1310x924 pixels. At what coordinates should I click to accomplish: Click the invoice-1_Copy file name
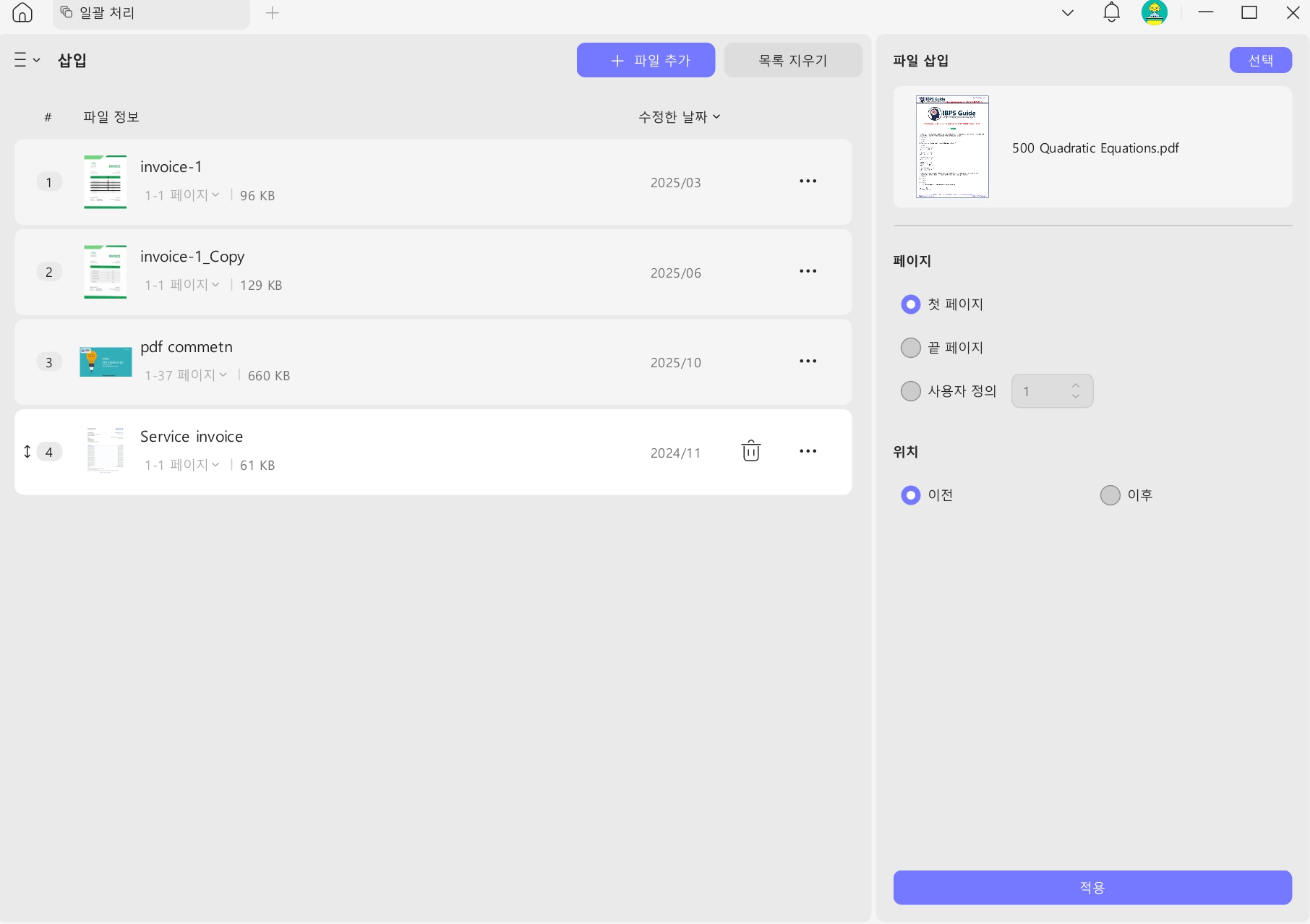pyautogui.click(x=192, y=257)
